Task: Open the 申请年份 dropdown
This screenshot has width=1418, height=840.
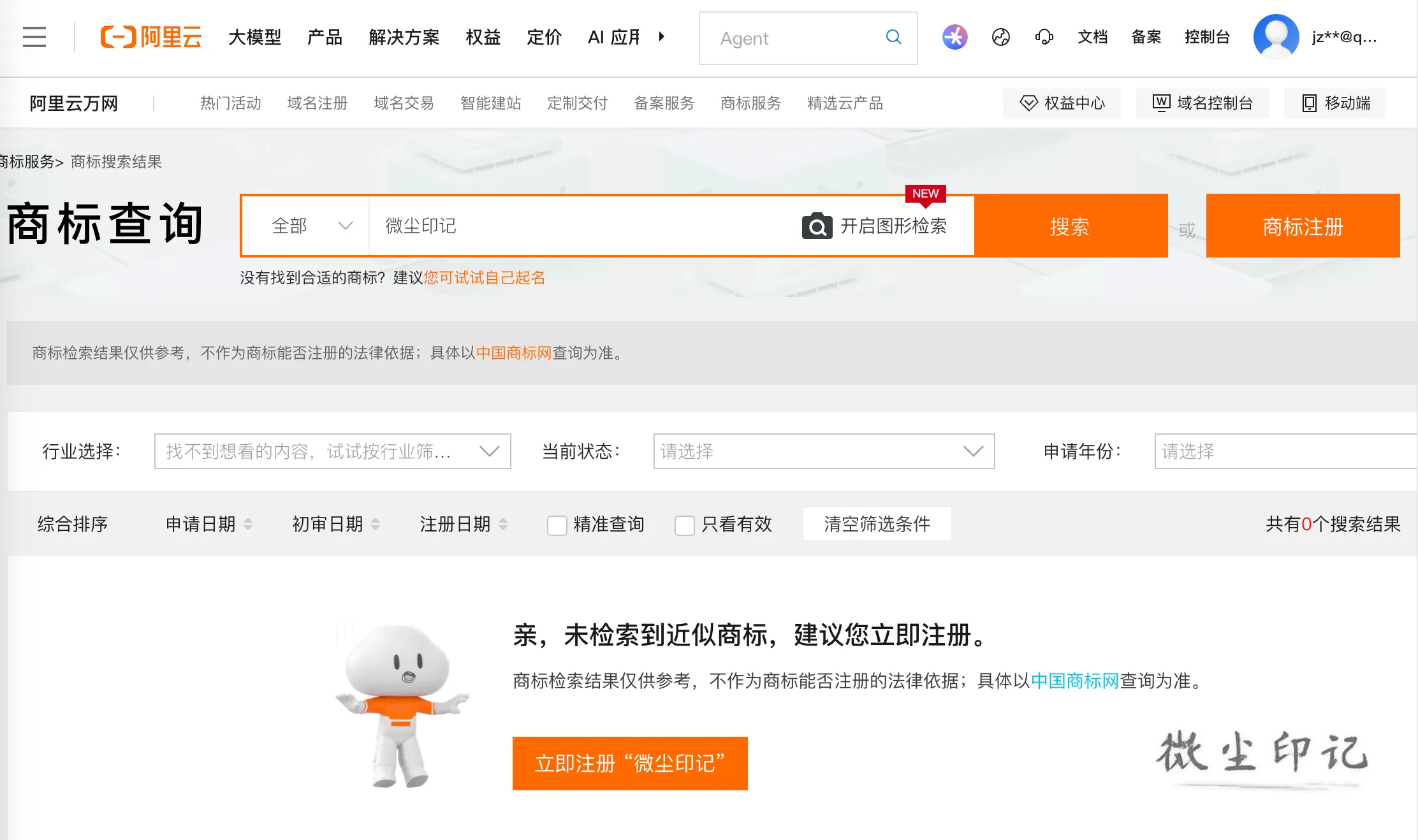Action: click(1285, 451)
